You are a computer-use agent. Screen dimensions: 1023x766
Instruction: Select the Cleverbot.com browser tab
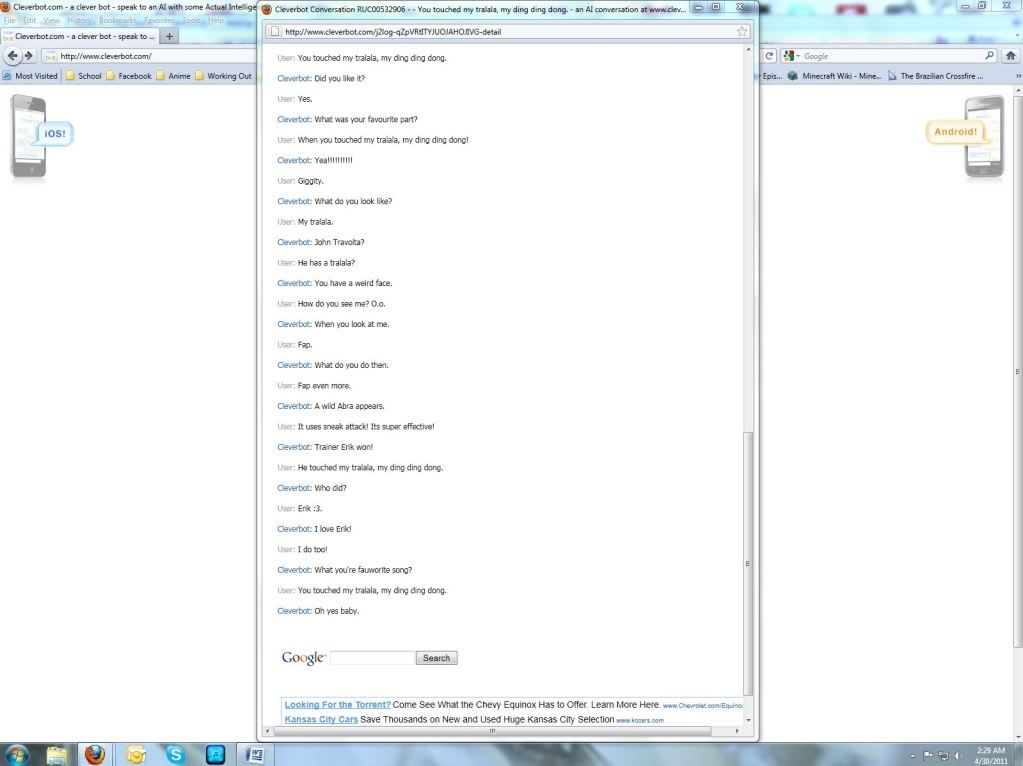coord(78,36)
